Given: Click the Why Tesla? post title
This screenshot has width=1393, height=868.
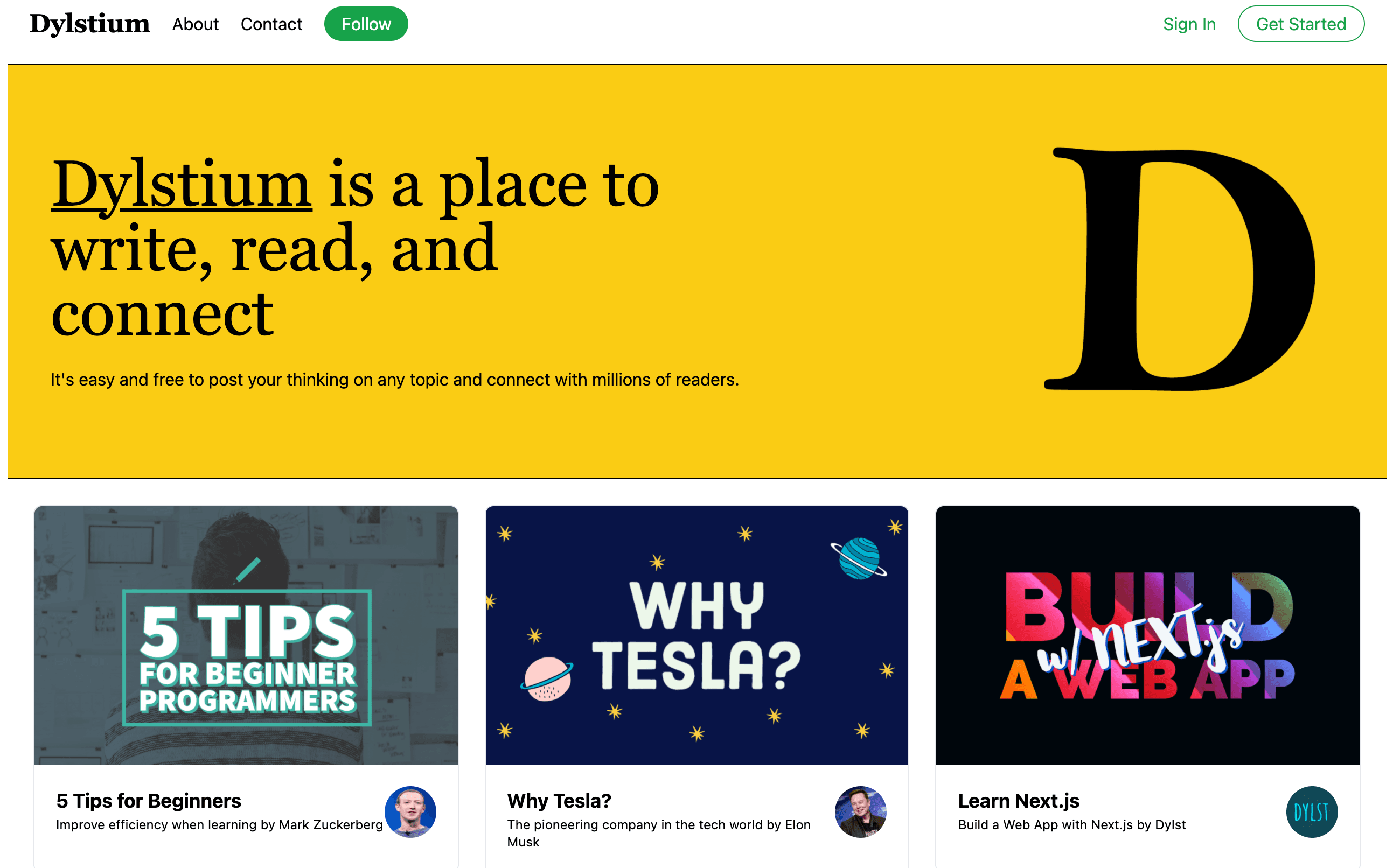Looking at the screenshot, I should pos(559,800).
